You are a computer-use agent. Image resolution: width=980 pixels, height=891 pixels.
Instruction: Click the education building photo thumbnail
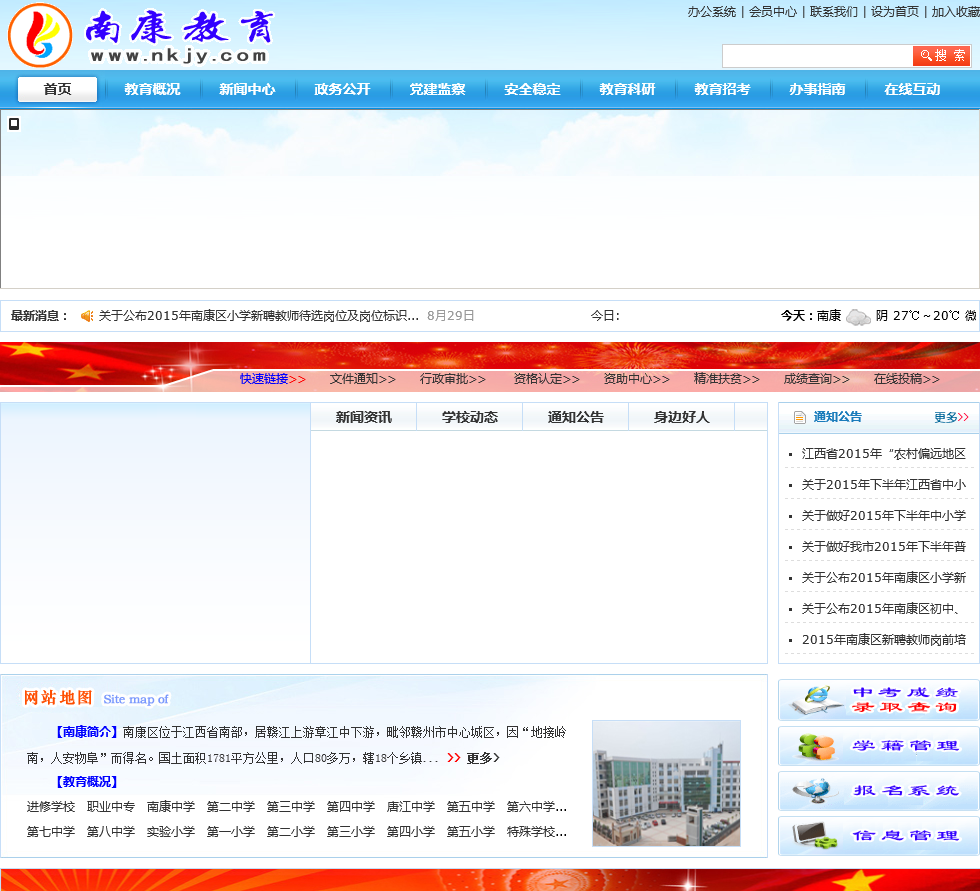pyautogui.click(x=666, y=783)
